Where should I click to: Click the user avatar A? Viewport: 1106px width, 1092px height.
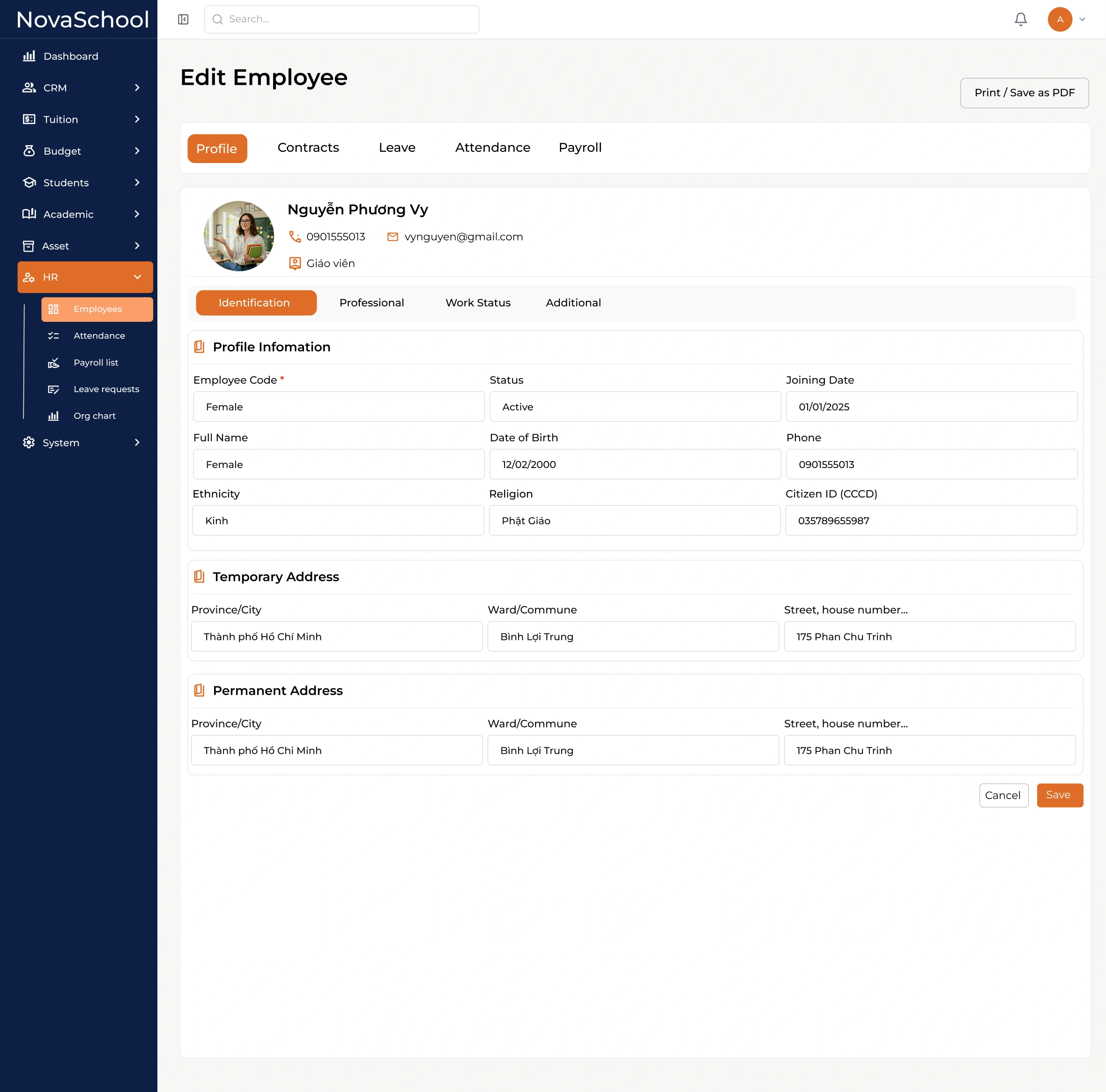1060,20
